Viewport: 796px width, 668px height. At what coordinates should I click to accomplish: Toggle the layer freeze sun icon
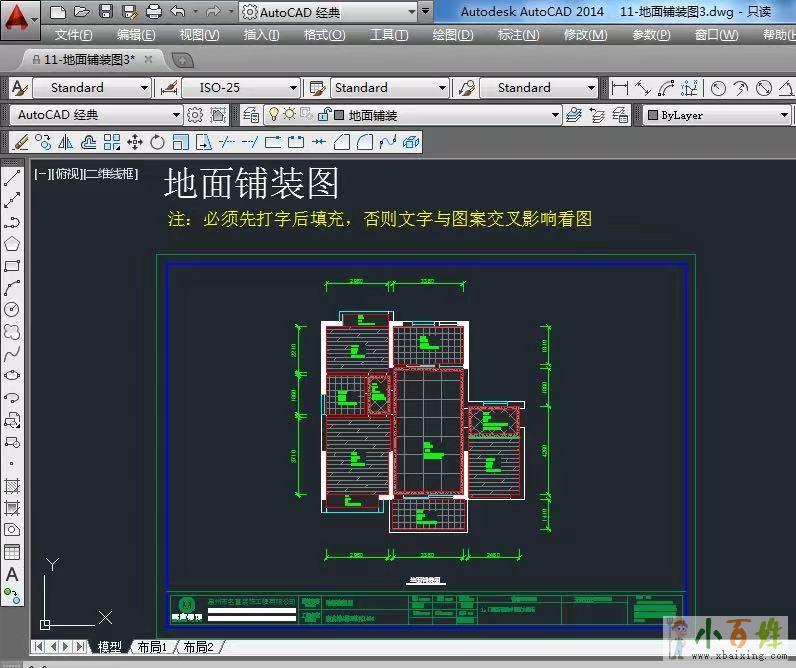[289, 115]
